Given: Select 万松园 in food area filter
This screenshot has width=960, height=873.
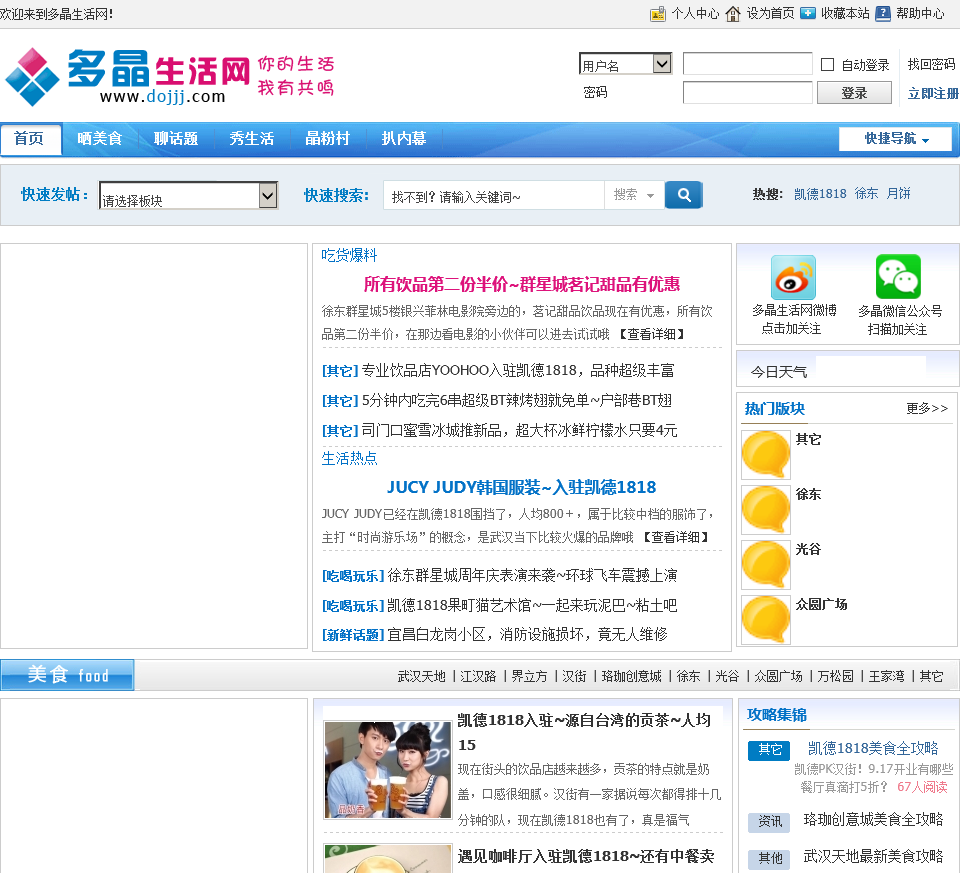Looking at the screenshot, I should coord(835,676).
